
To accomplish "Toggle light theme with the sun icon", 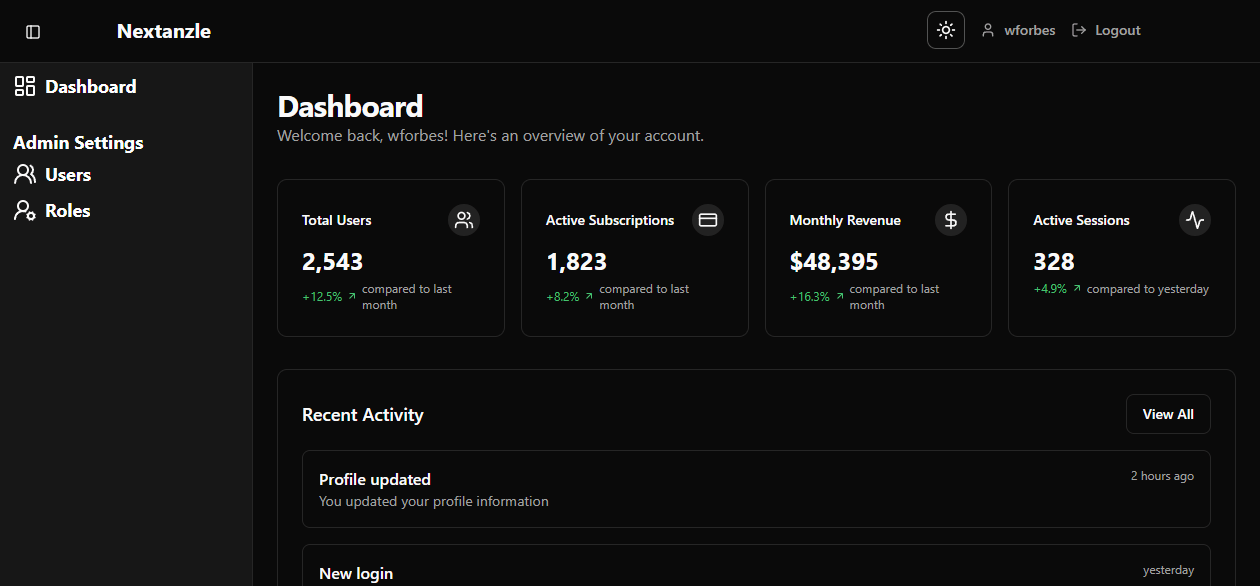I will (x=946, y=30).
